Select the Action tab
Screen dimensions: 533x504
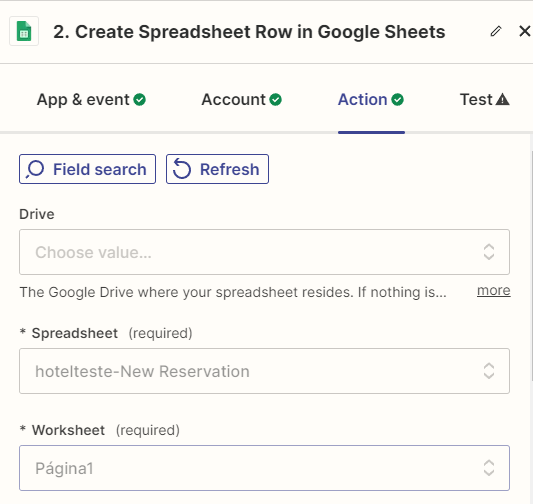(x=371, y=100)
